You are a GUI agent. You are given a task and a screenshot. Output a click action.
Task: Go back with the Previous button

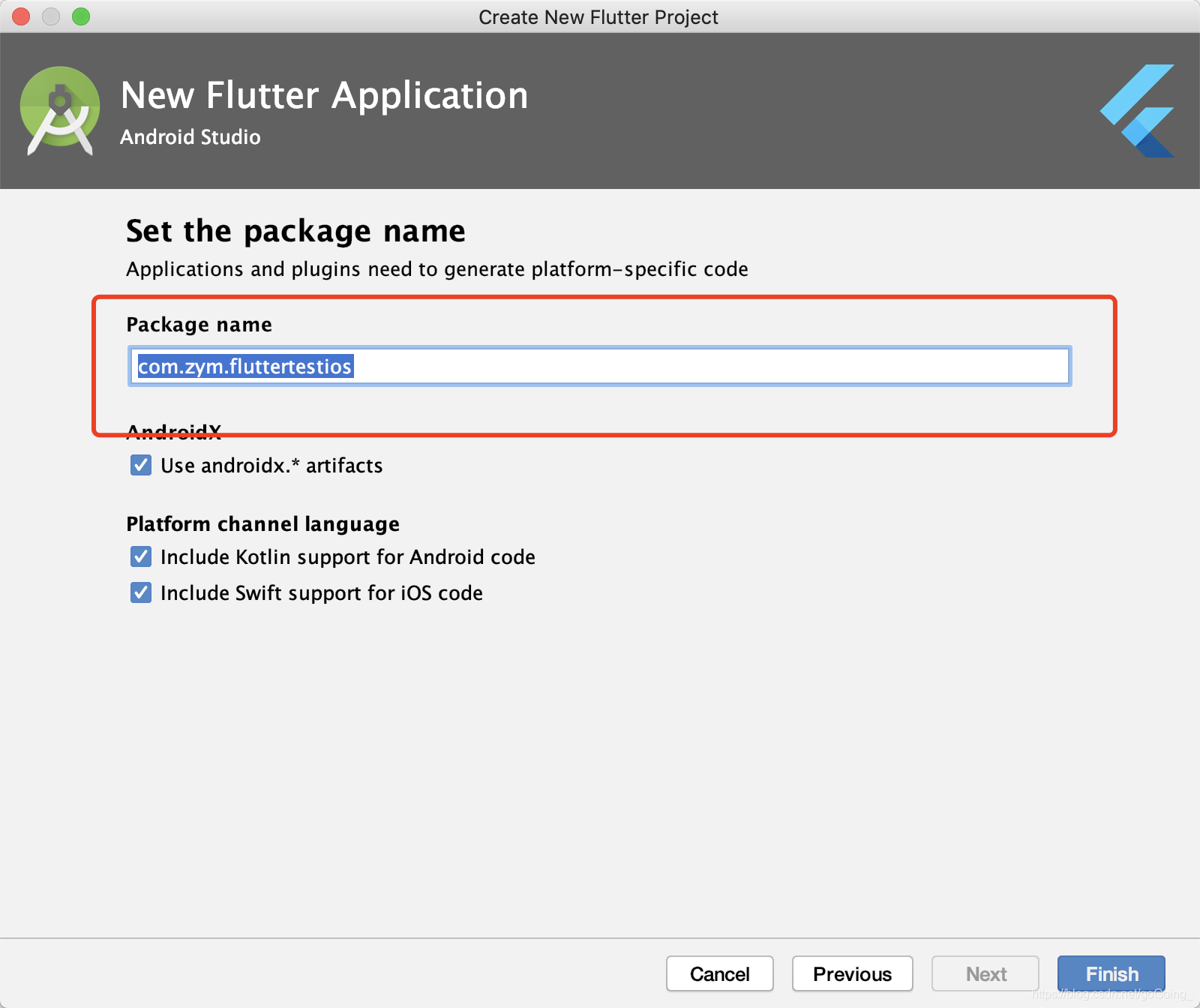(853, 973)
